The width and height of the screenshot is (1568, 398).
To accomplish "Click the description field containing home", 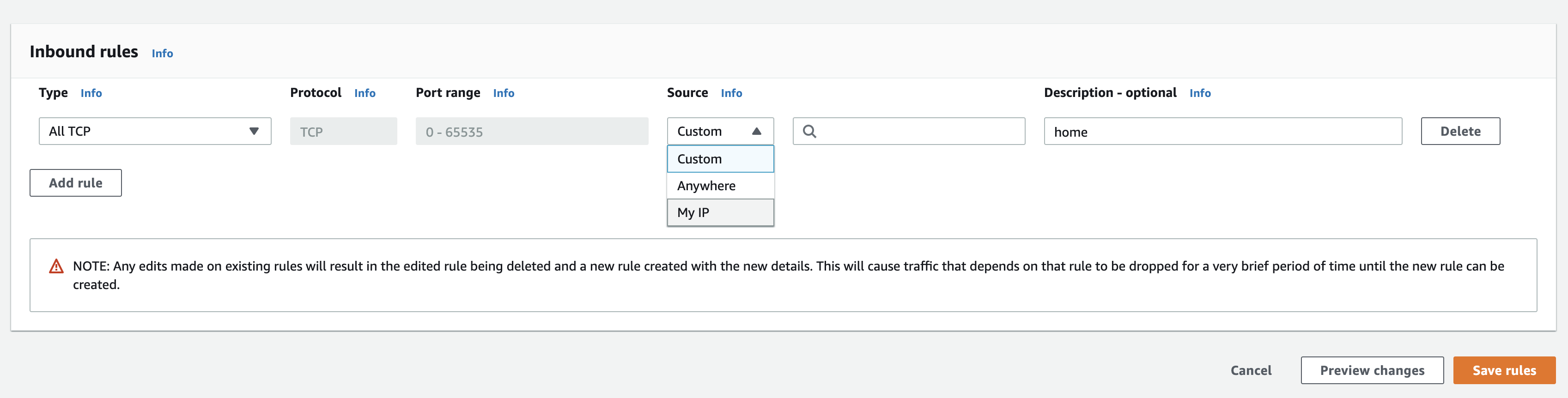I will [1222, 132].
